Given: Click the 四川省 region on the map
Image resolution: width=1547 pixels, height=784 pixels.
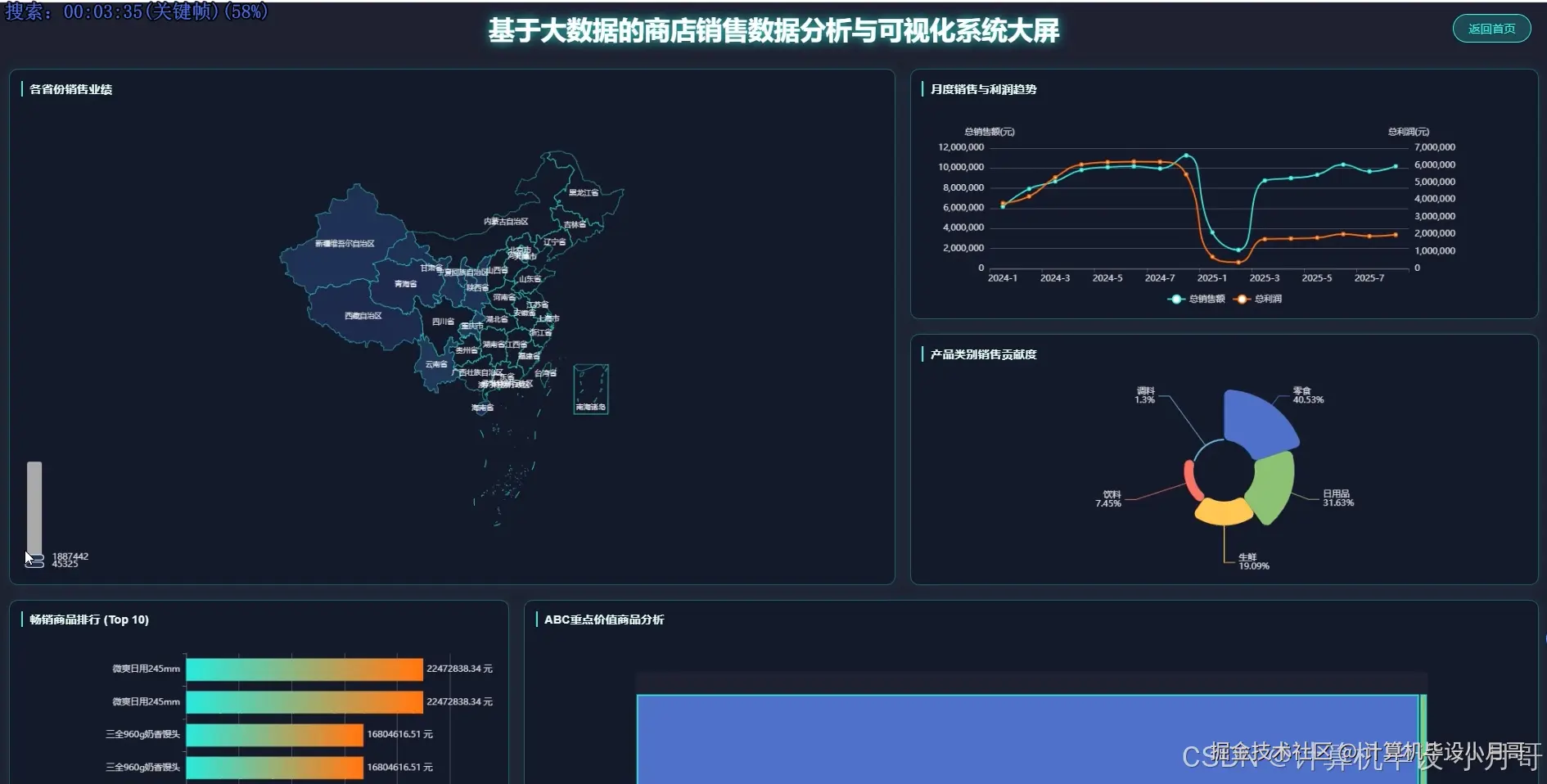Looking at the screenshot, I should coord(442,323).
